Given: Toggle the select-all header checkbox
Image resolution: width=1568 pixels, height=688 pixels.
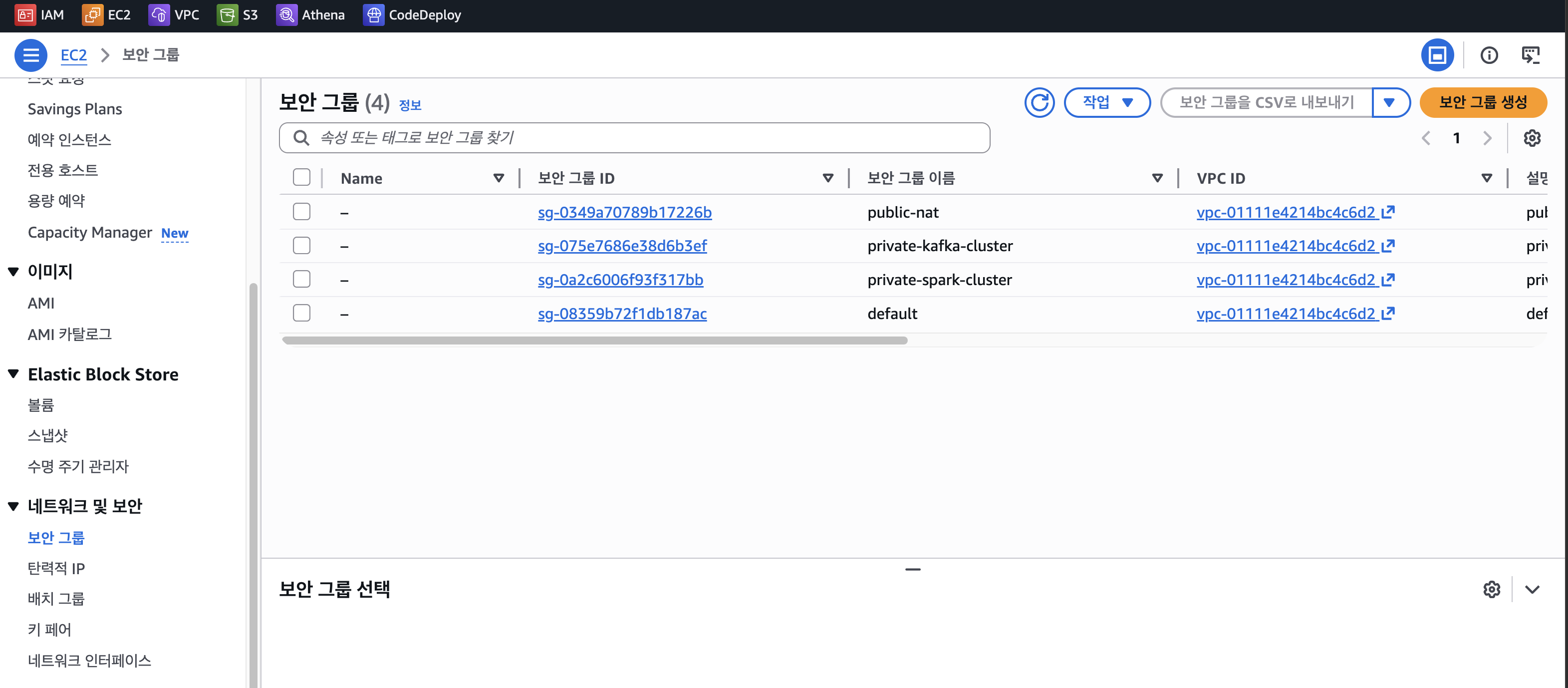Looking at the screenshot, I should point(301,177).
